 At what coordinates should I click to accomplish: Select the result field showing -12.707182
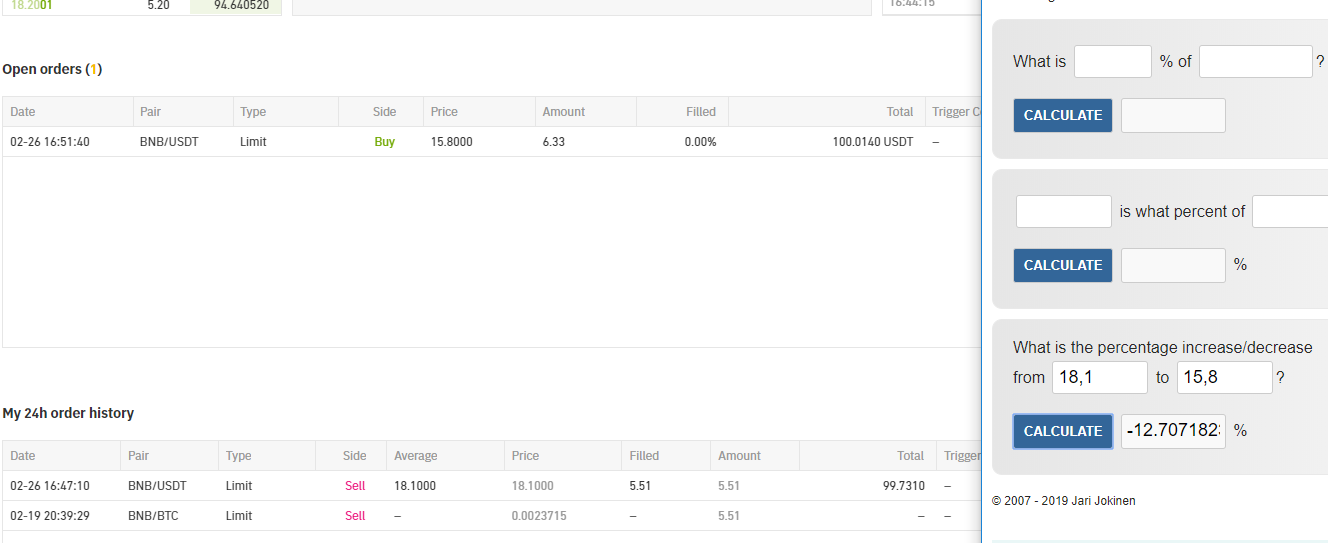click(1172, 431)
